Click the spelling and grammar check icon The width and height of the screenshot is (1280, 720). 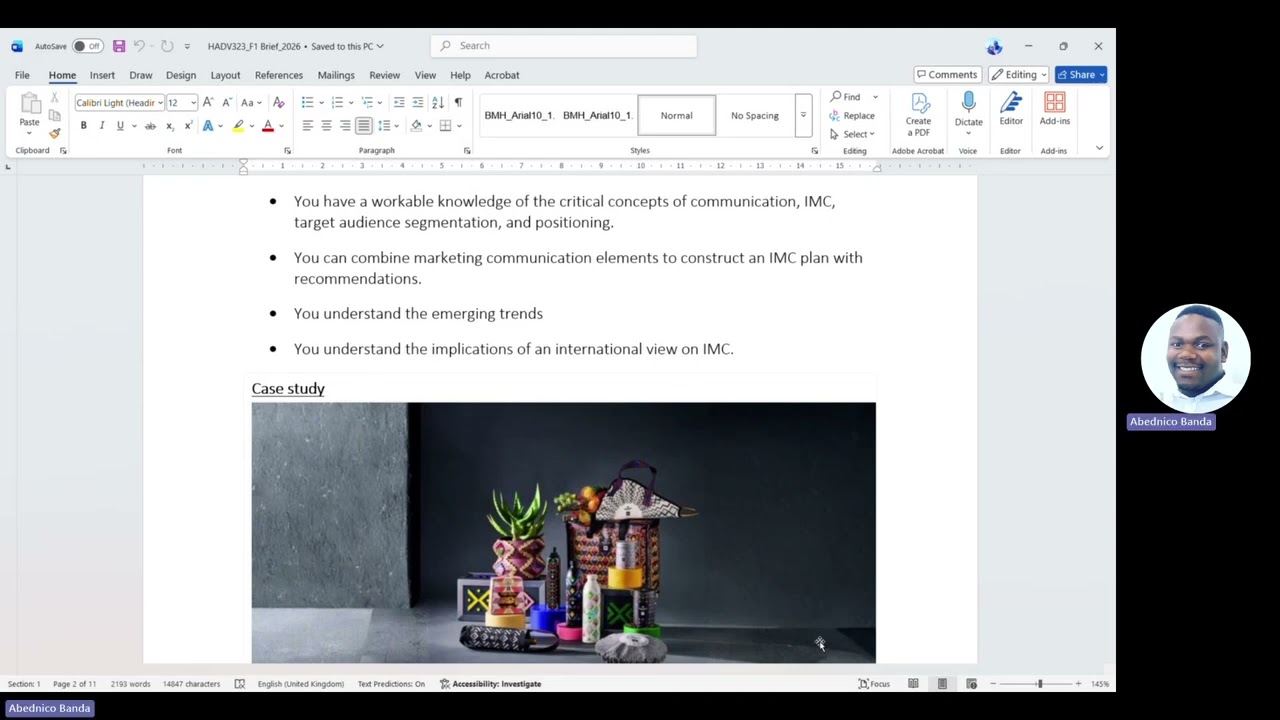pos(240,684)
